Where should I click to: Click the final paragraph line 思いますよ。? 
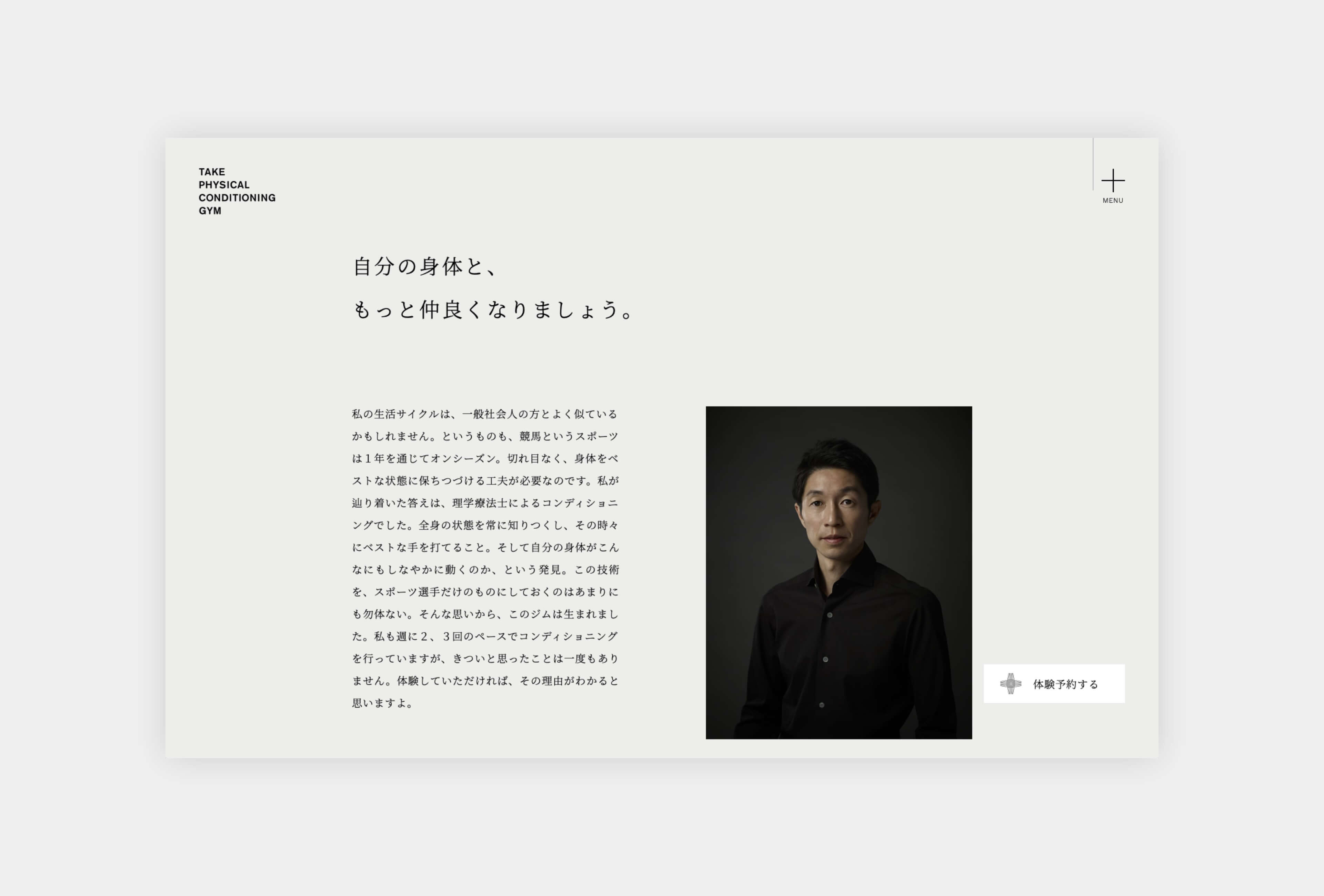pyautogui.click(x=382, y=703)
